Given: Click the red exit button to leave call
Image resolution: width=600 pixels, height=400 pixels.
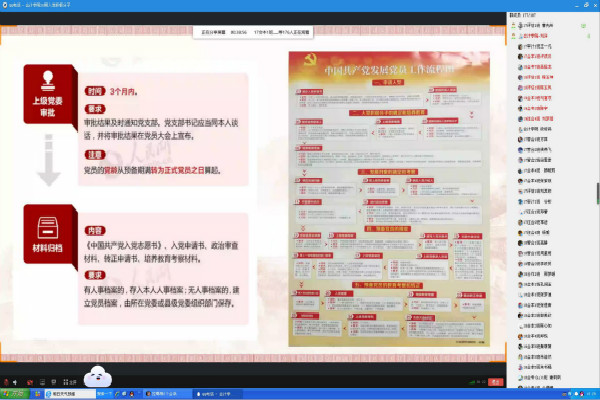Looking at the screenshot, I should [496, 382].
